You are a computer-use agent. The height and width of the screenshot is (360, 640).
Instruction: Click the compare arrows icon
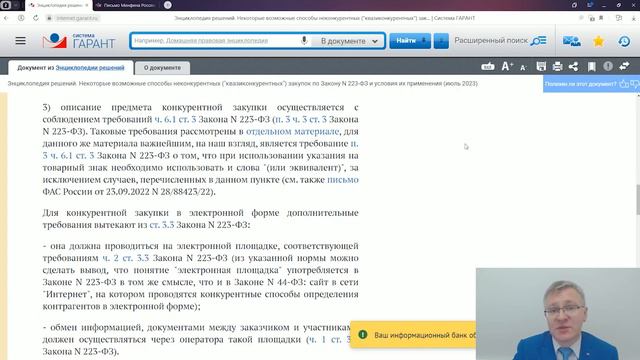(624, 67)
